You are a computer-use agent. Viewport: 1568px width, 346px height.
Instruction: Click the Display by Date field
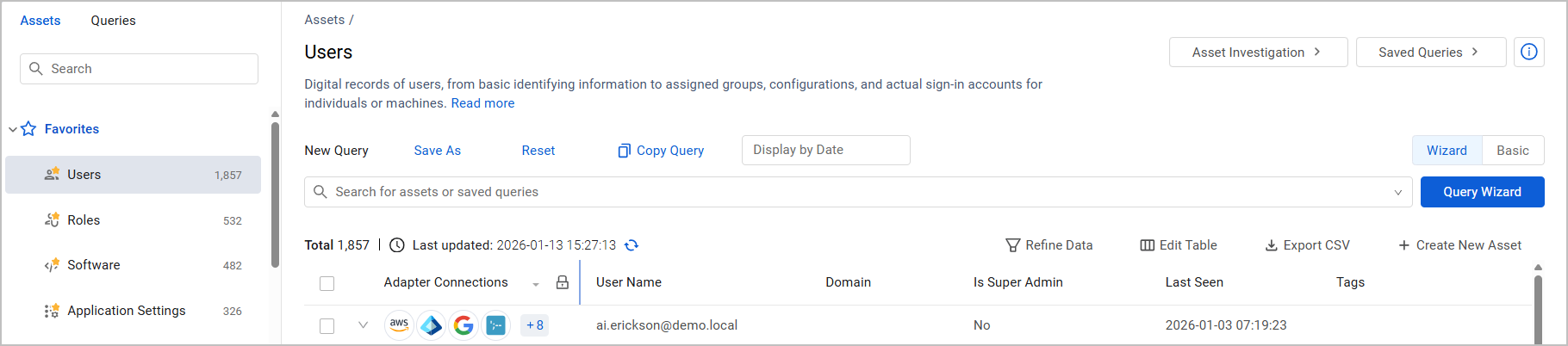point(825,150)
